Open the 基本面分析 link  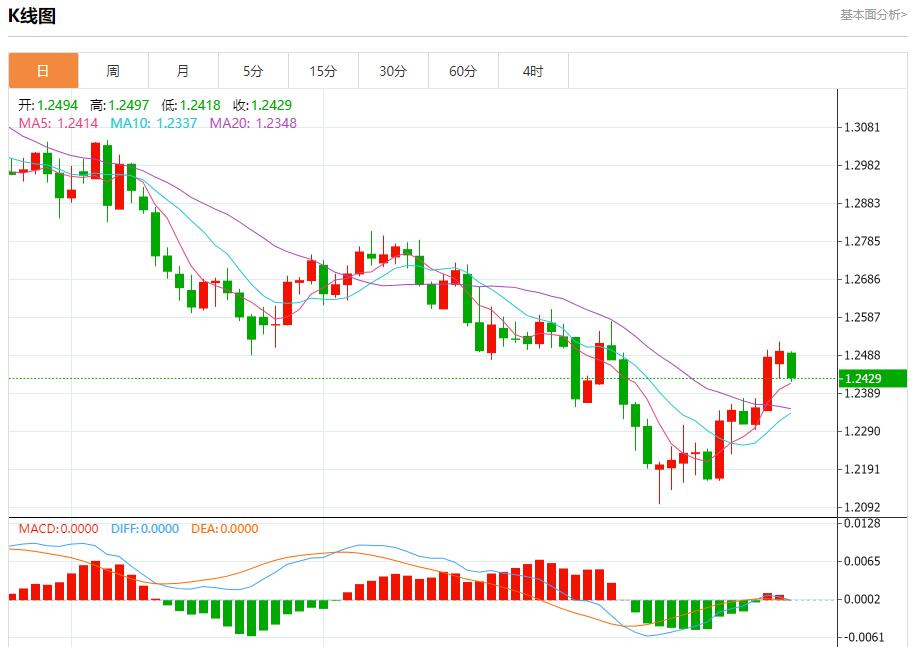[872, 15]
